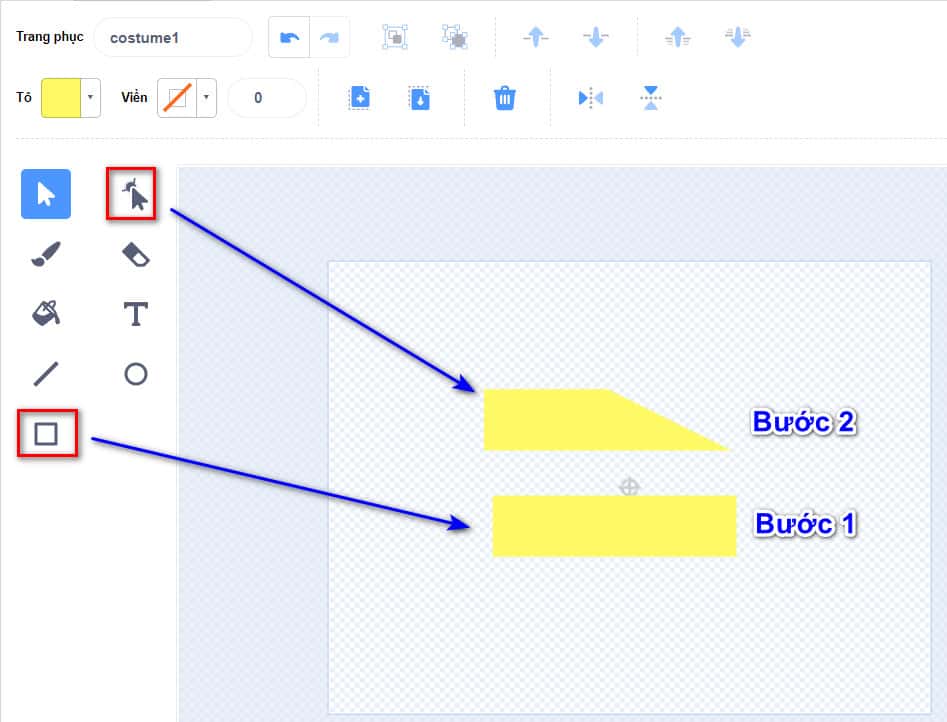
Task: Select the Rectangle tool
Action: (46, 434)
